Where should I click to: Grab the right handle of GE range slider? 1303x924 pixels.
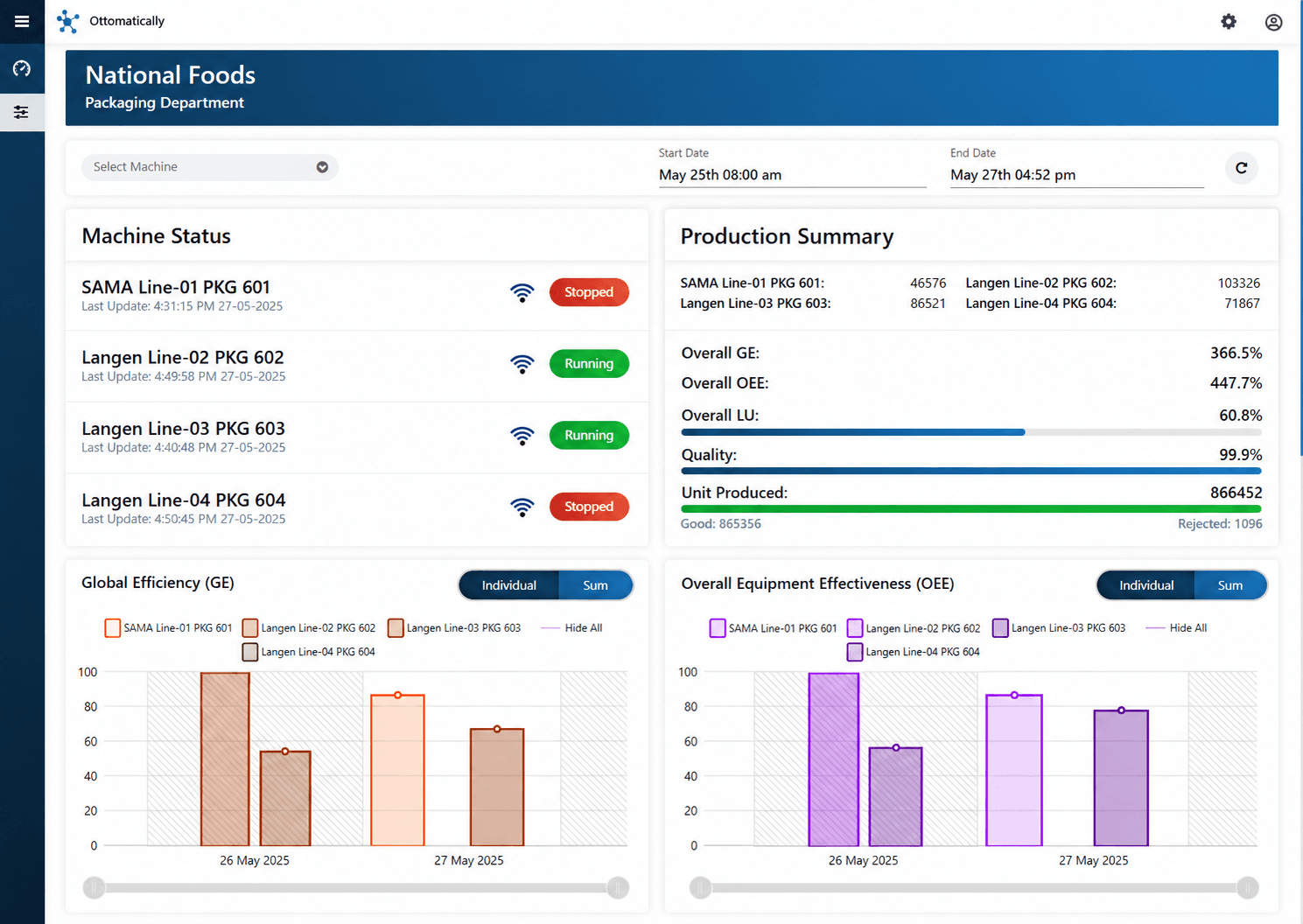[618, 888]
